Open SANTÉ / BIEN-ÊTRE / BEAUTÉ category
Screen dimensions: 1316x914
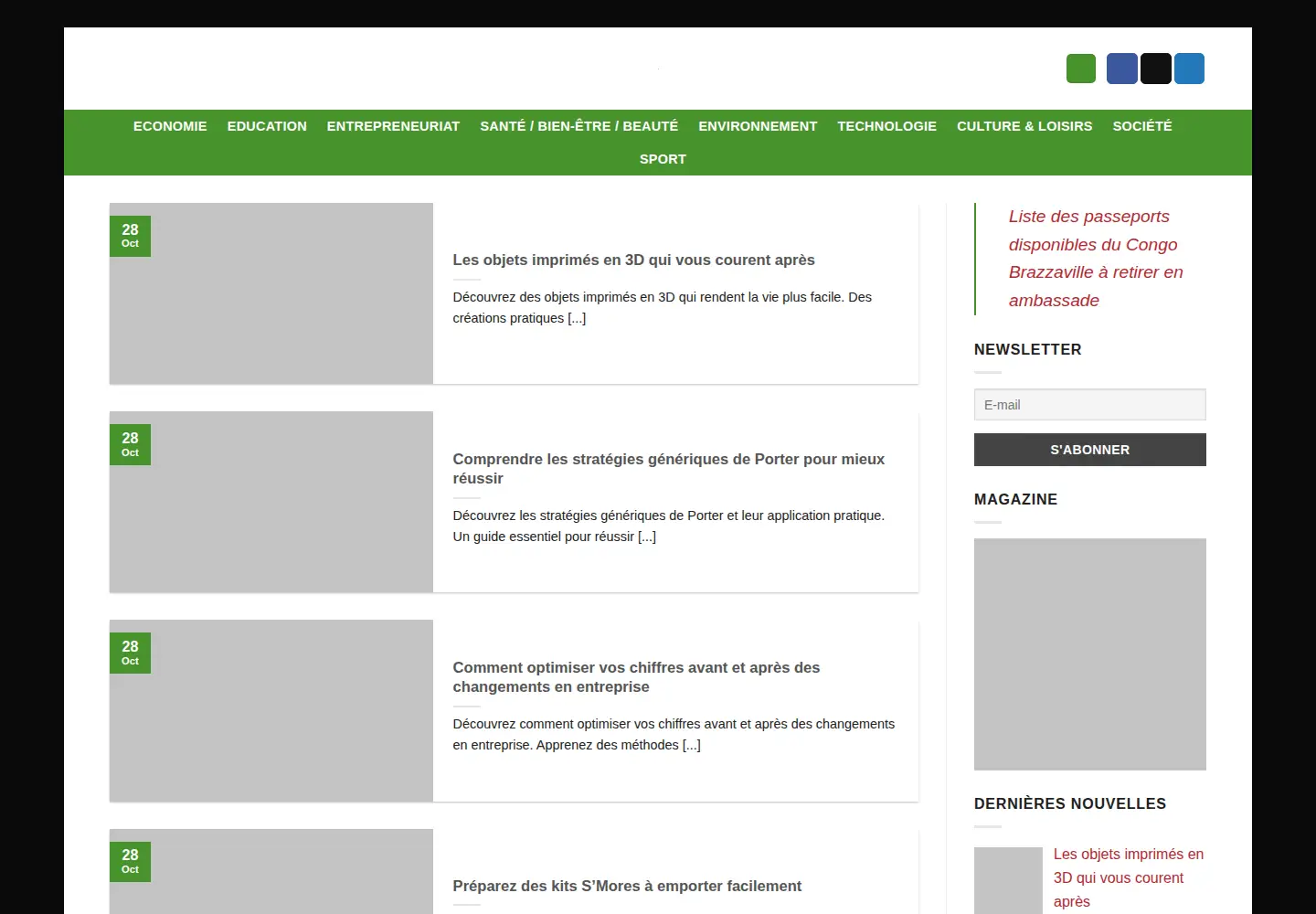coord(579,126)
